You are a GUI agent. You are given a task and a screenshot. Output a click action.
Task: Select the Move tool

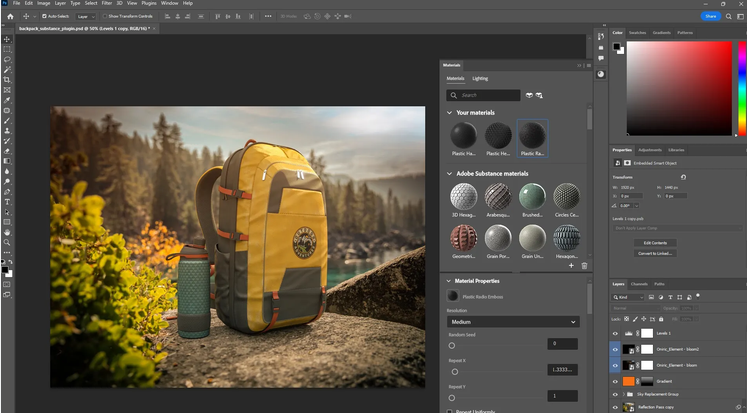[7, 38]
